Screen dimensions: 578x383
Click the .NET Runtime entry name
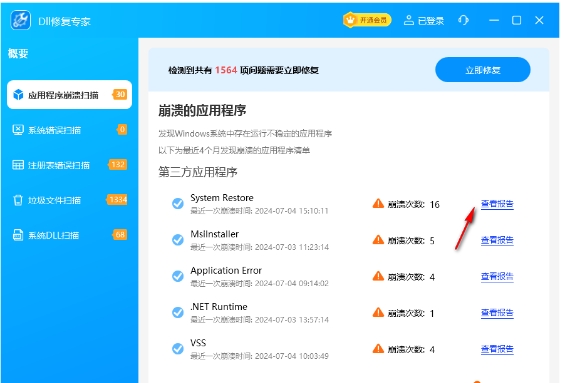[219, 307]
